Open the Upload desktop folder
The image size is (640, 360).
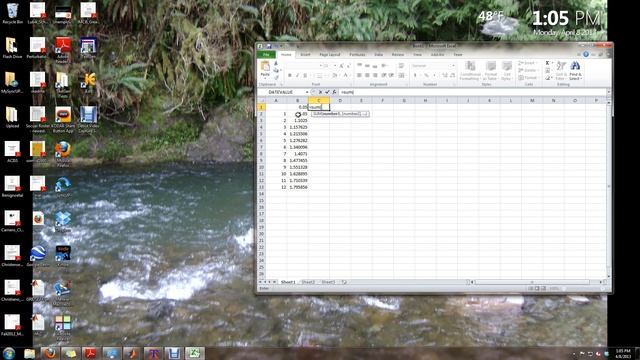click(12, 117)
